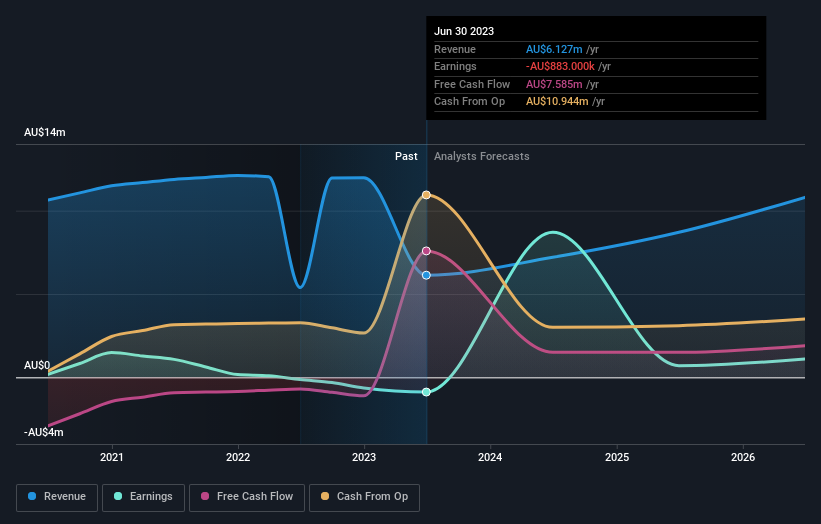Toggle the Cash From Op legend series
The image size is (821, 524).
[x=364, y=497]
